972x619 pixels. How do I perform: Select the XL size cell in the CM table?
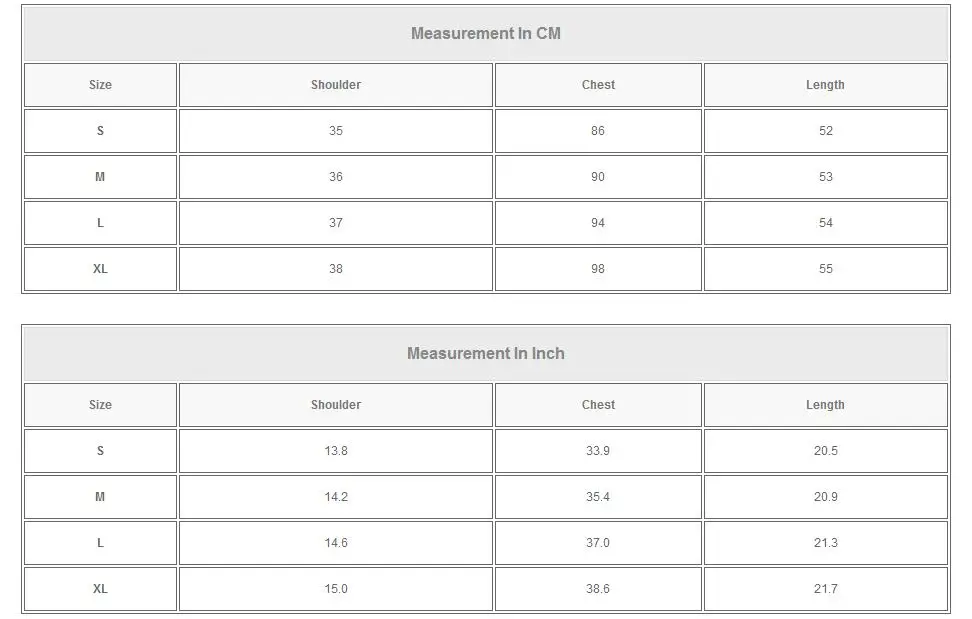100,269
